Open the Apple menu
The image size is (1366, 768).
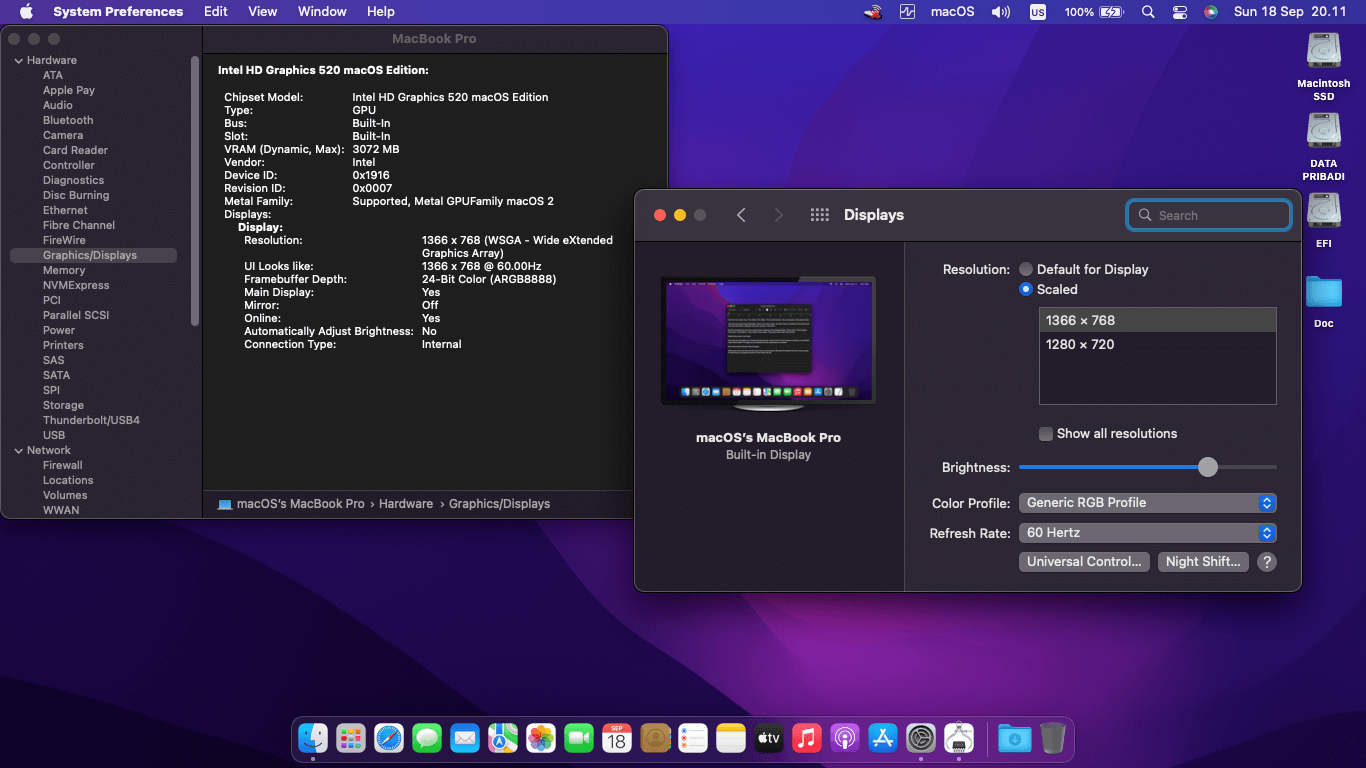(26, 12)
